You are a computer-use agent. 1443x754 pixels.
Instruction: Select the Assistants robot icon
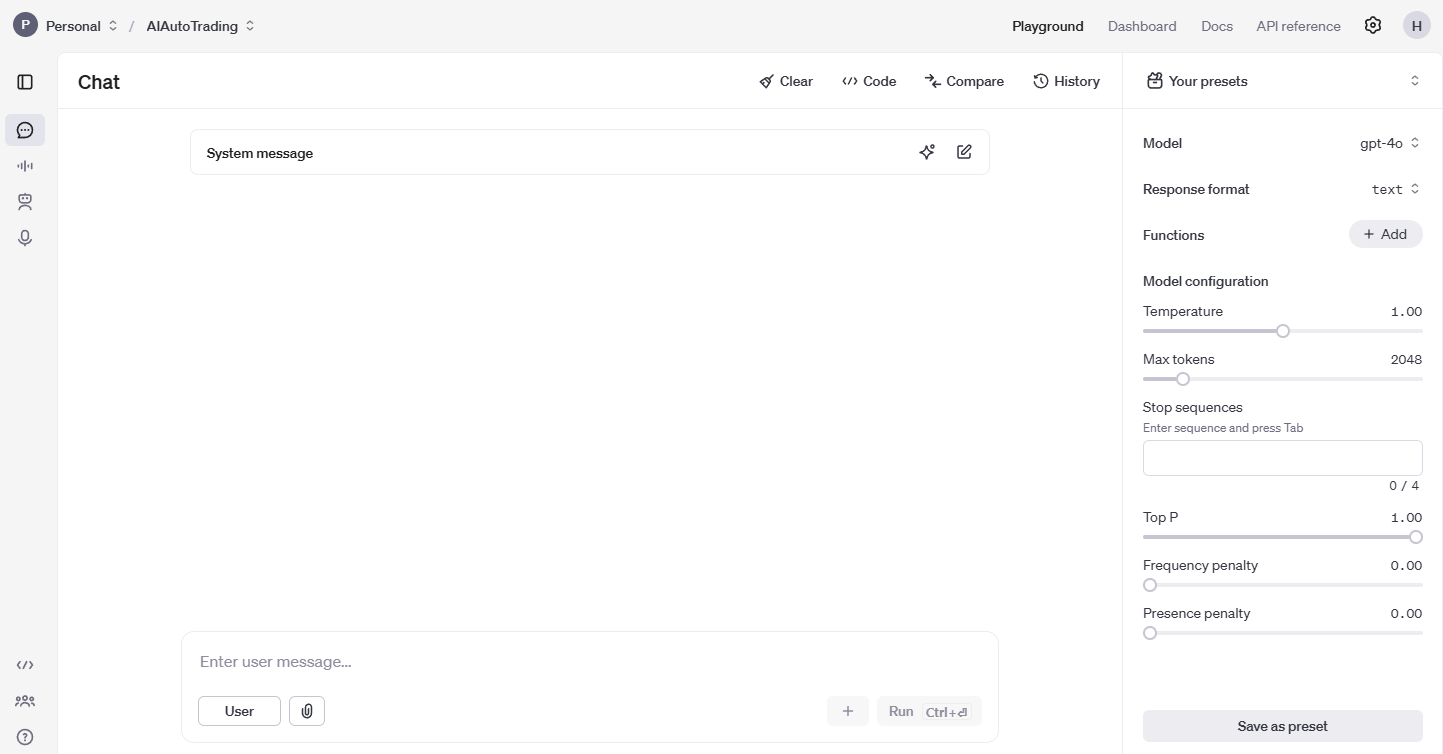pos(25,202)
